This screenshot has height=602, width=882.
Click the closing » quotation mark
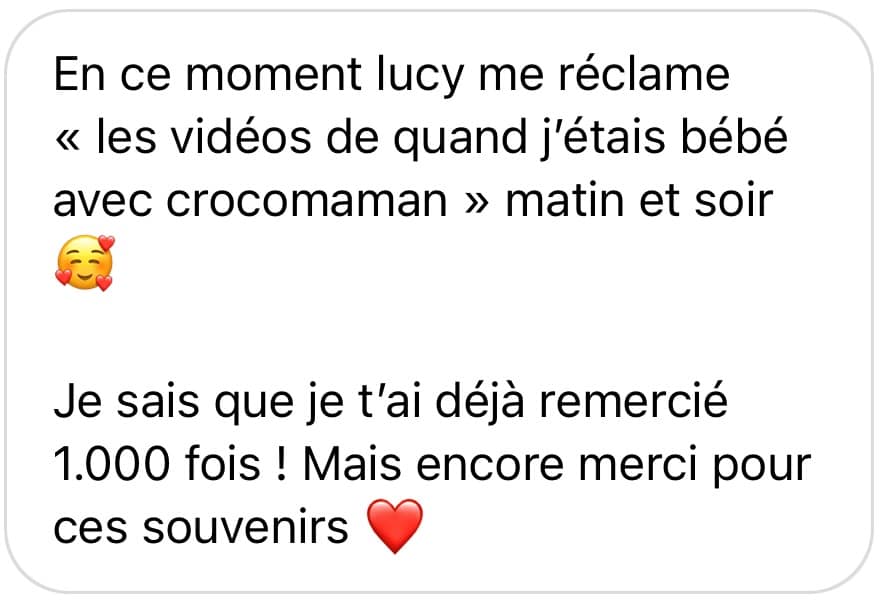click(476, 203)
